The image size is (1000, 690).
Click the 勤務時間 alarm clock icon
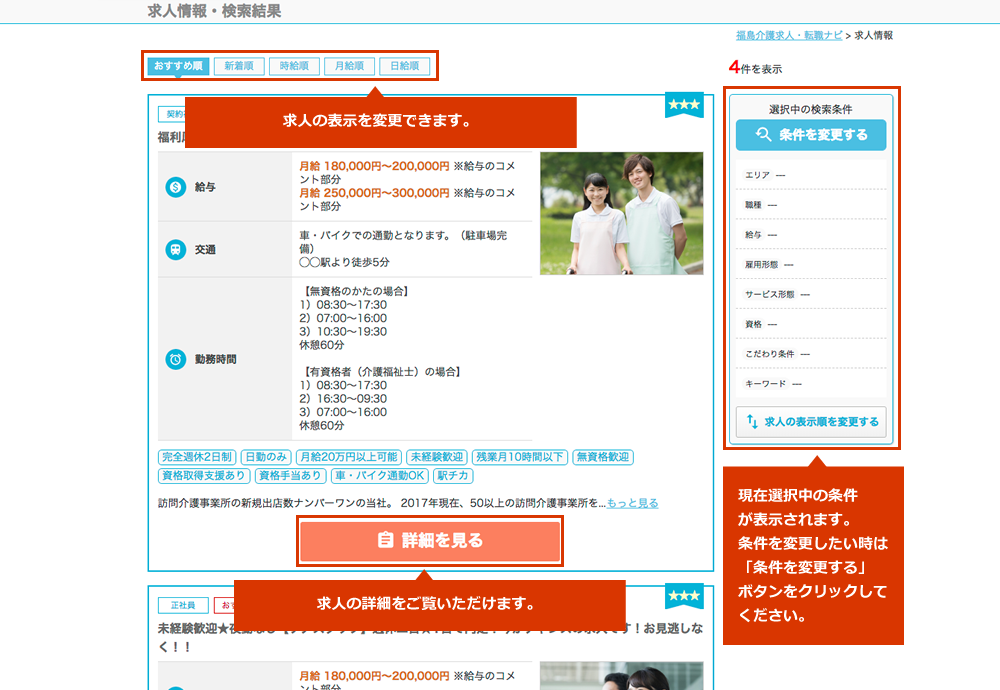tap(176, 359)
